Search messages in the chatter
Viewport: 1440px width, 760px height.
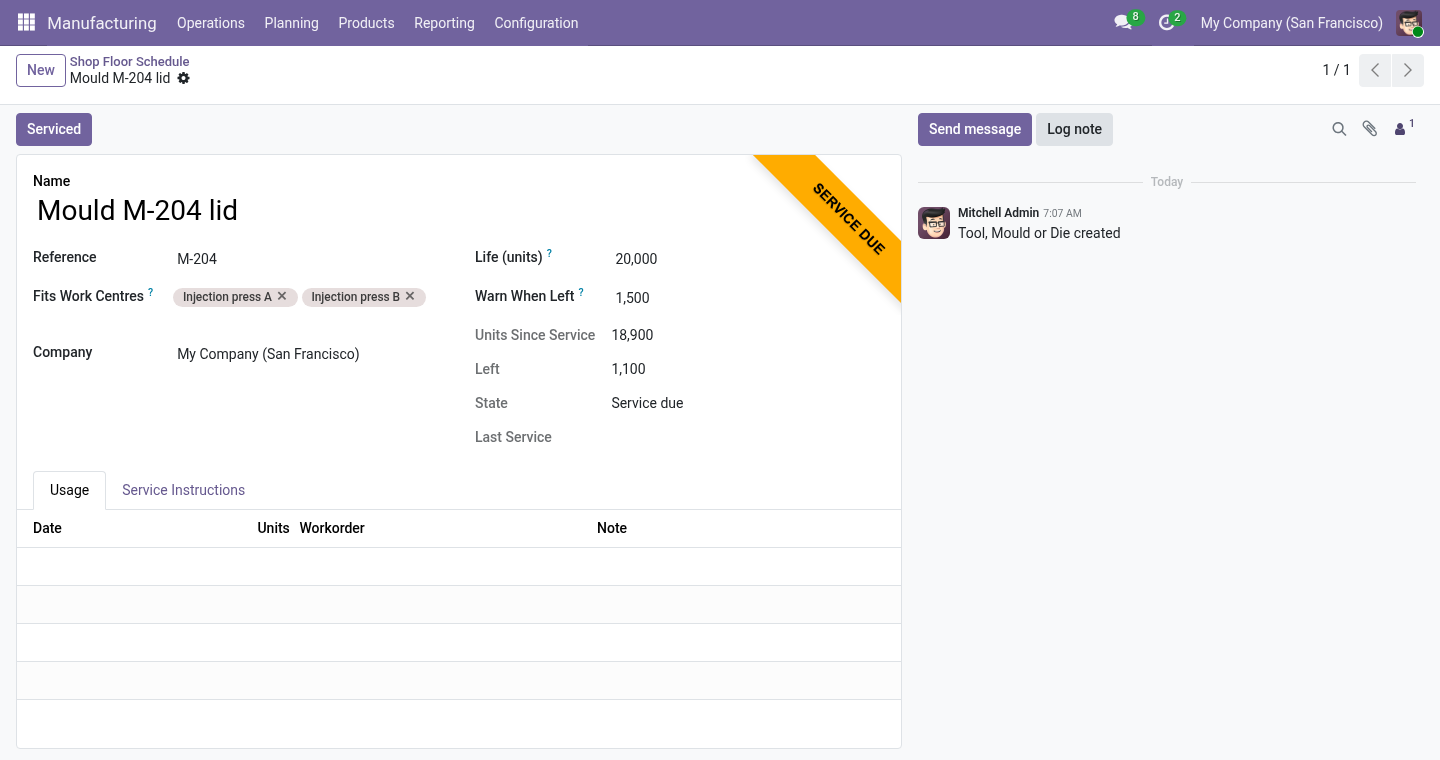click(x=1339, y=129)
